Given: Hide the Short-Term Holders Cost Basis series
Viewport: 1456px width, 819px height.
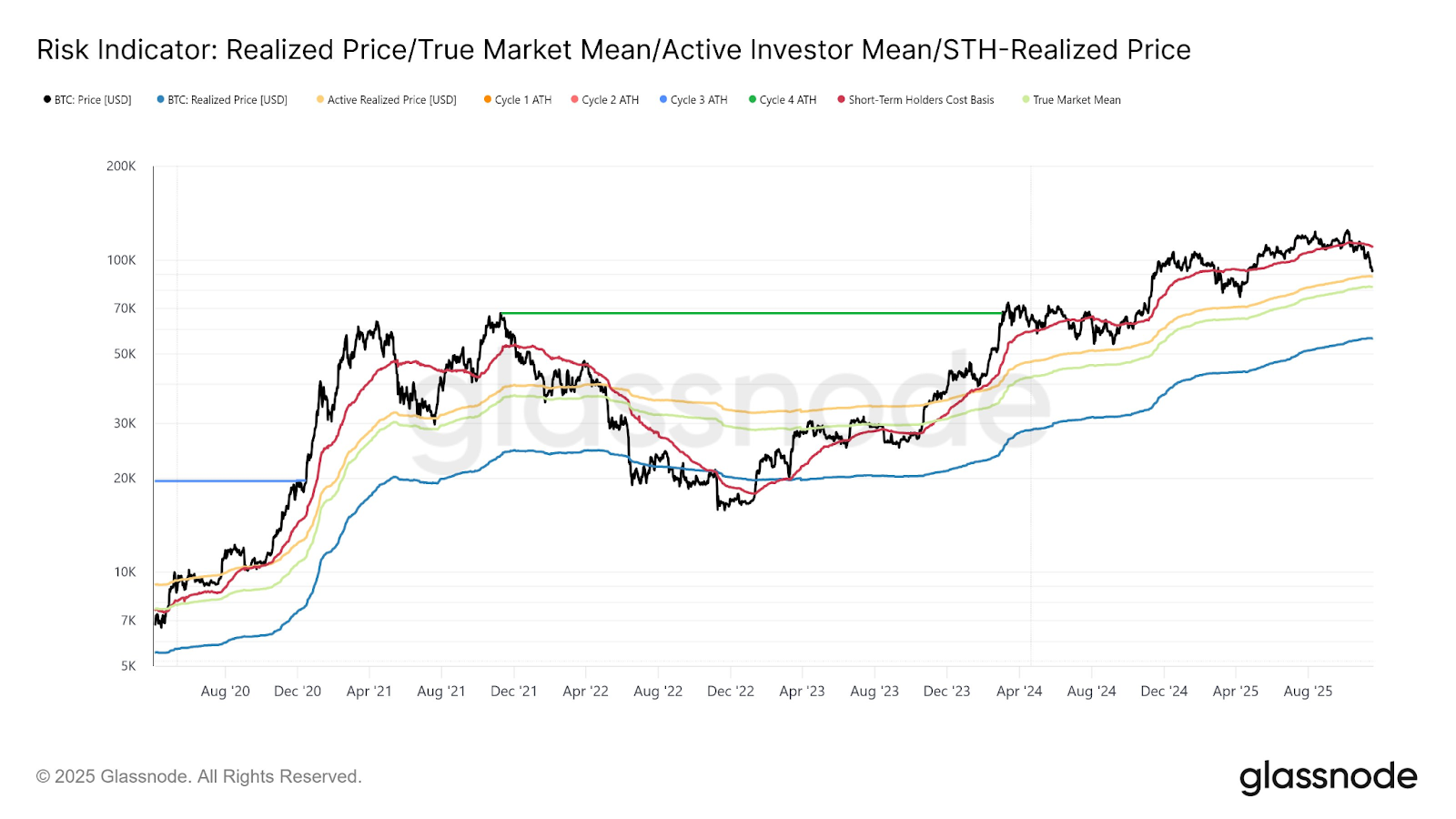Looking at the screenshot, I should pos(921,100).
